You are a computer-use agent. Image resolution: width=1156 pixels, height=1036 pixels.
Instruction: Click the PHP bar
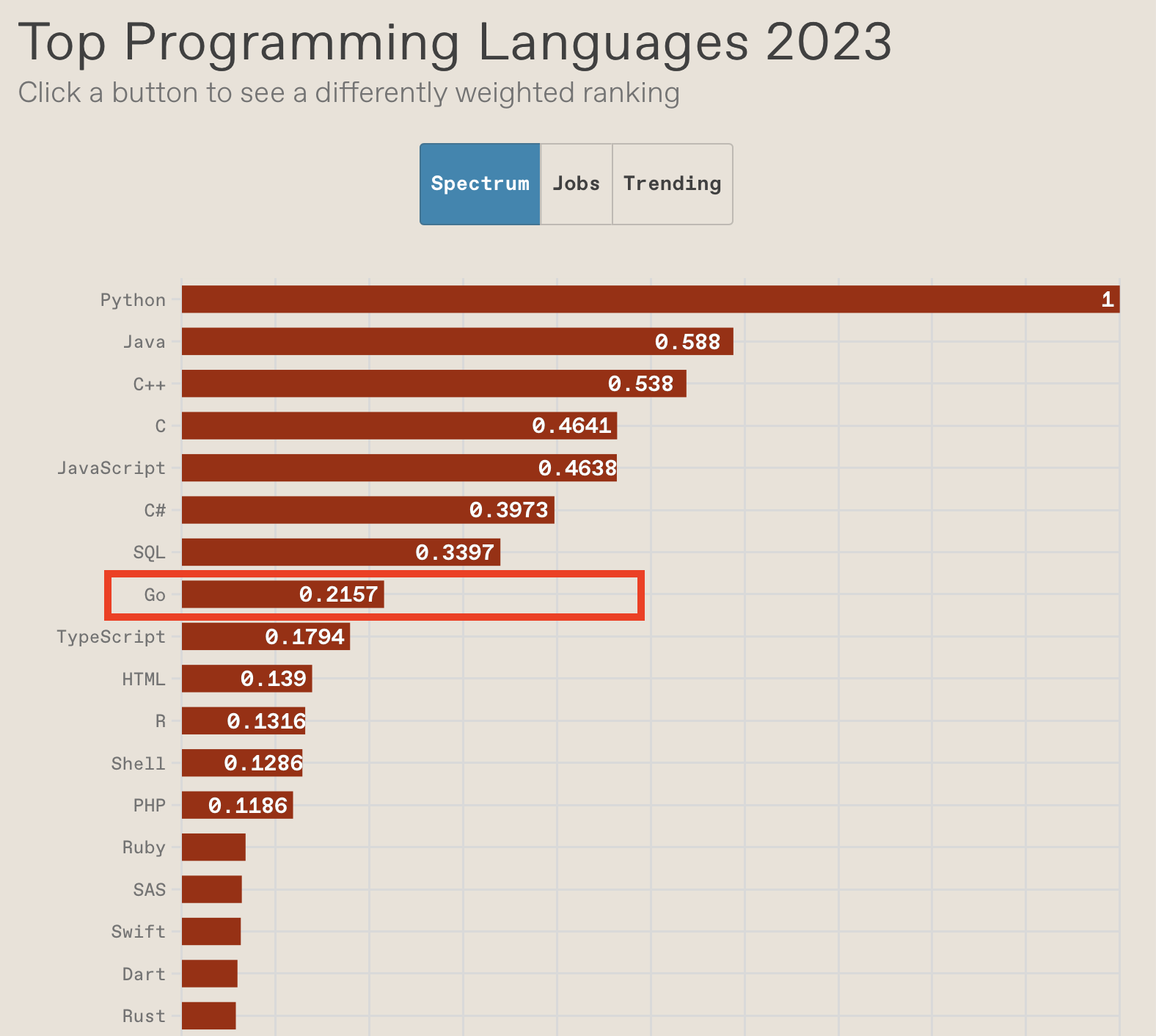pyautogui.click(x=238, y=806)
